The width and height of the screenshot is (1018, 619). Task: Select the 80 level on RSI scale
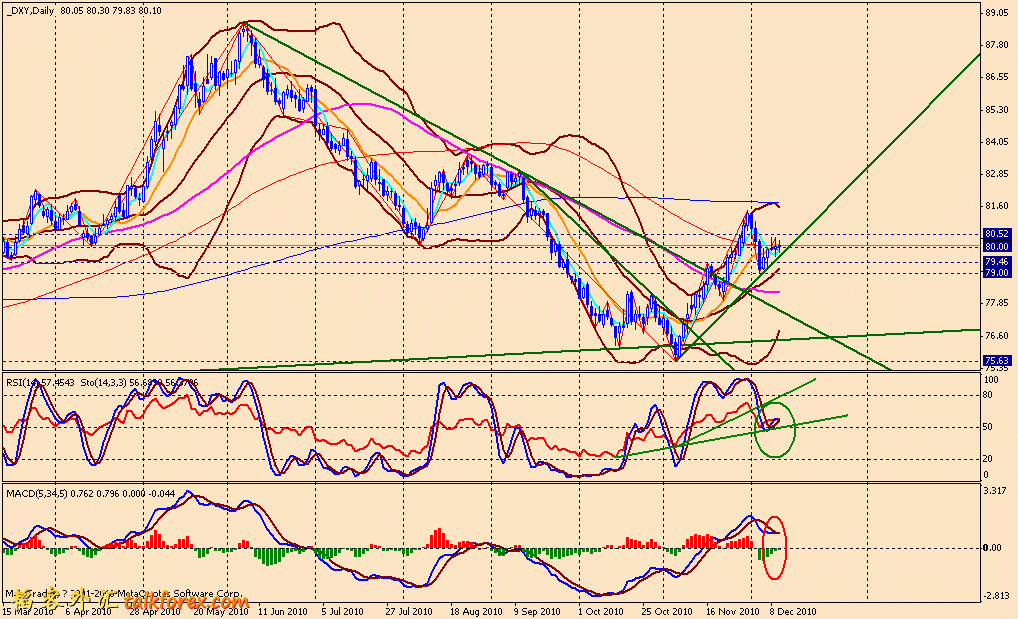click(x=988, y=394)
